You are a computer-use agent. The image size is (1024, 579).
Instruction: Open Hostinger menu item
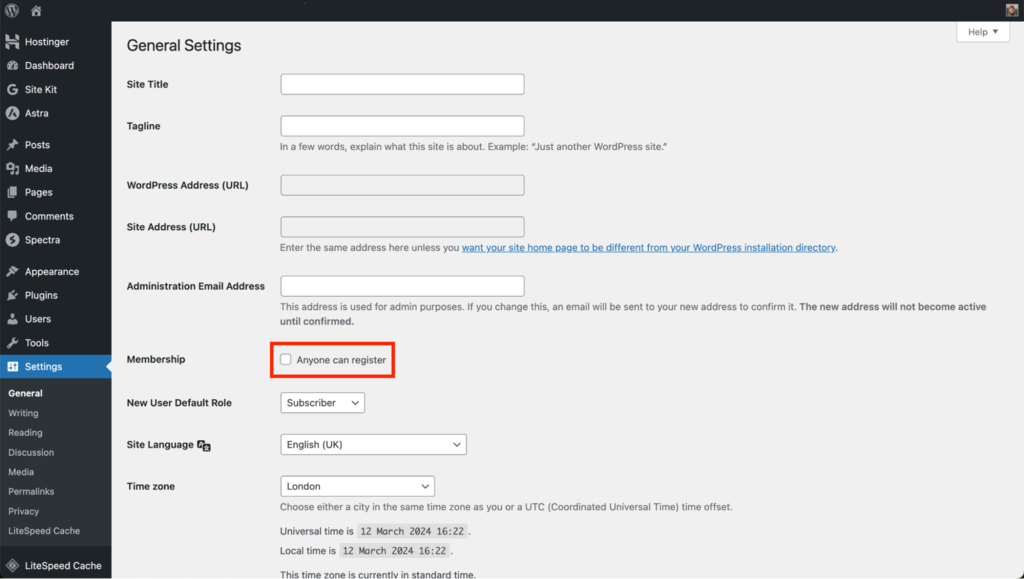(47, 42)
